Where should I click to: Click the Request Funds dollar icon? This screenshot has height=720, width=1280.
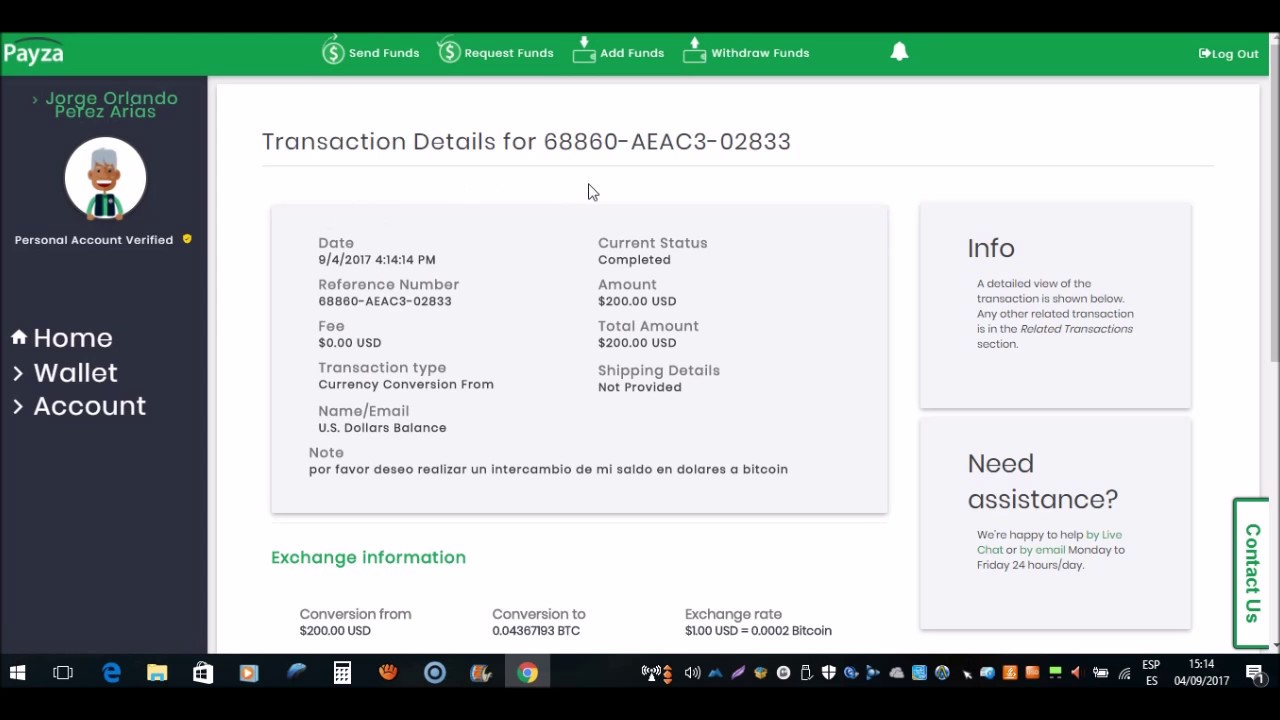(449, 51)
